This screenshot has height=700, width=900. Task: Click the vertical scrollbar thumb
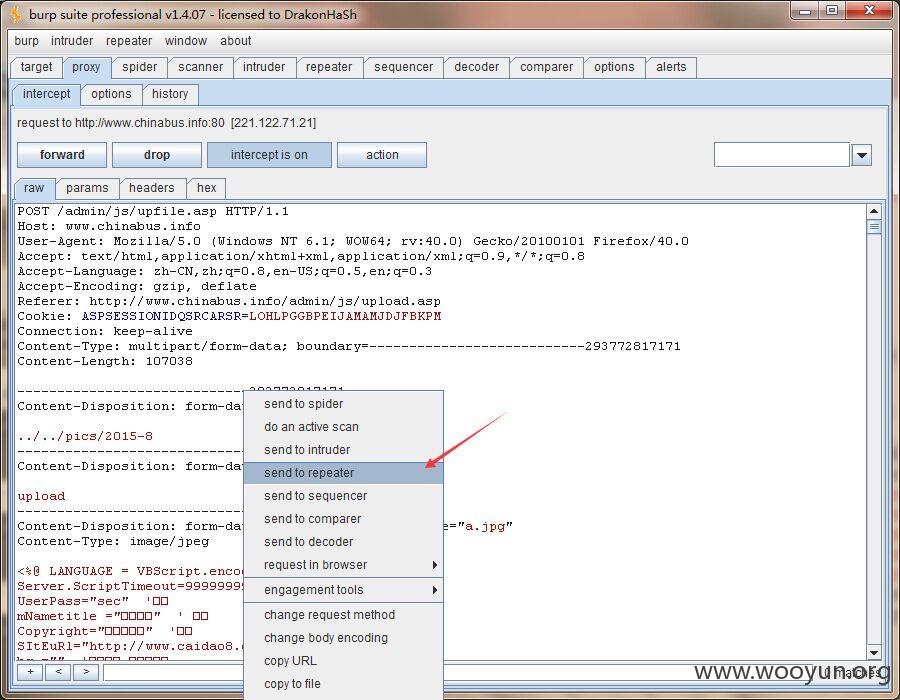click(x=874, y=227)
